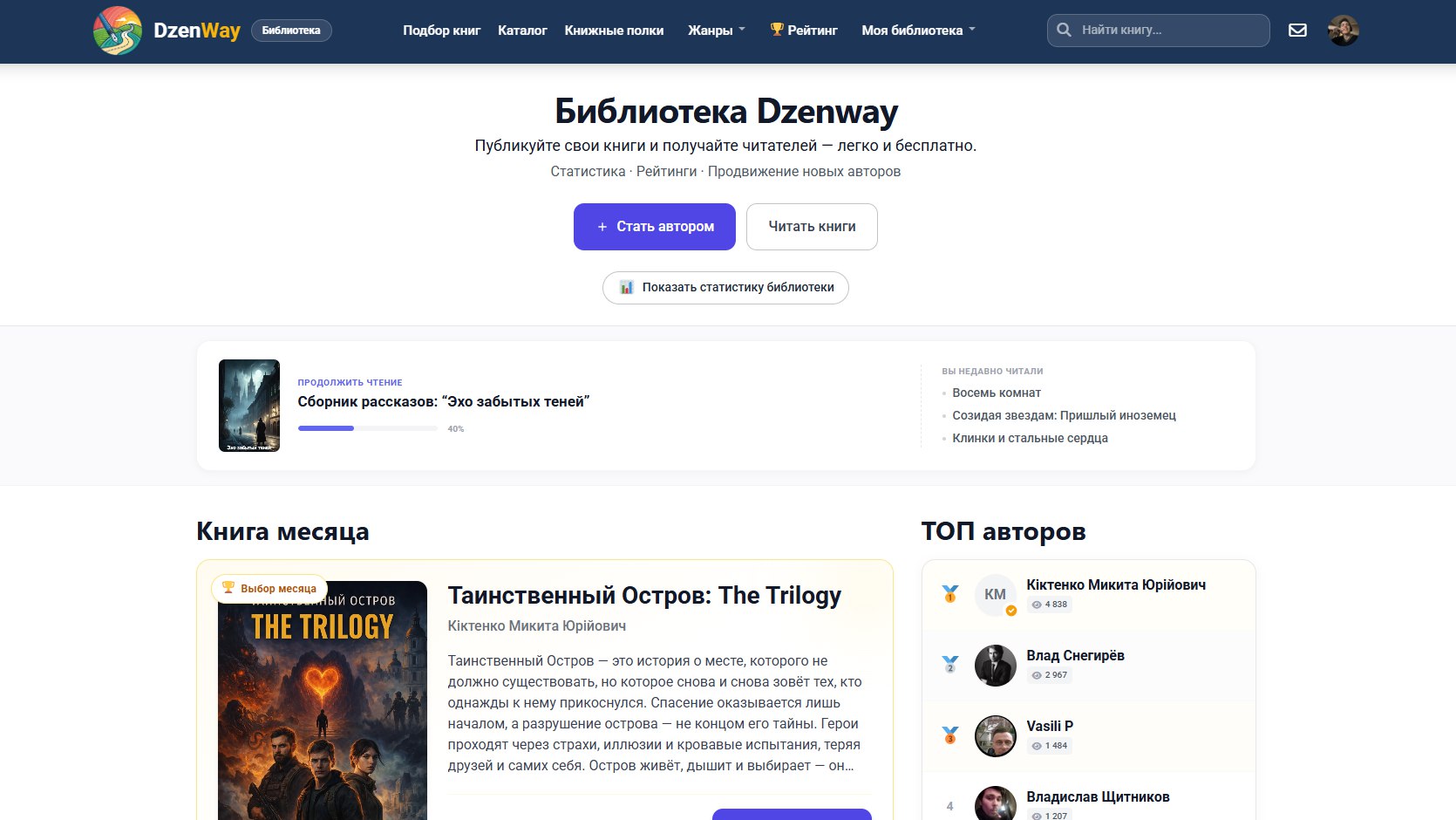The width and height of the screenshot is (1456, 820).
Task: Open the messages envelope icon
Action: [x=1297, y=31]
